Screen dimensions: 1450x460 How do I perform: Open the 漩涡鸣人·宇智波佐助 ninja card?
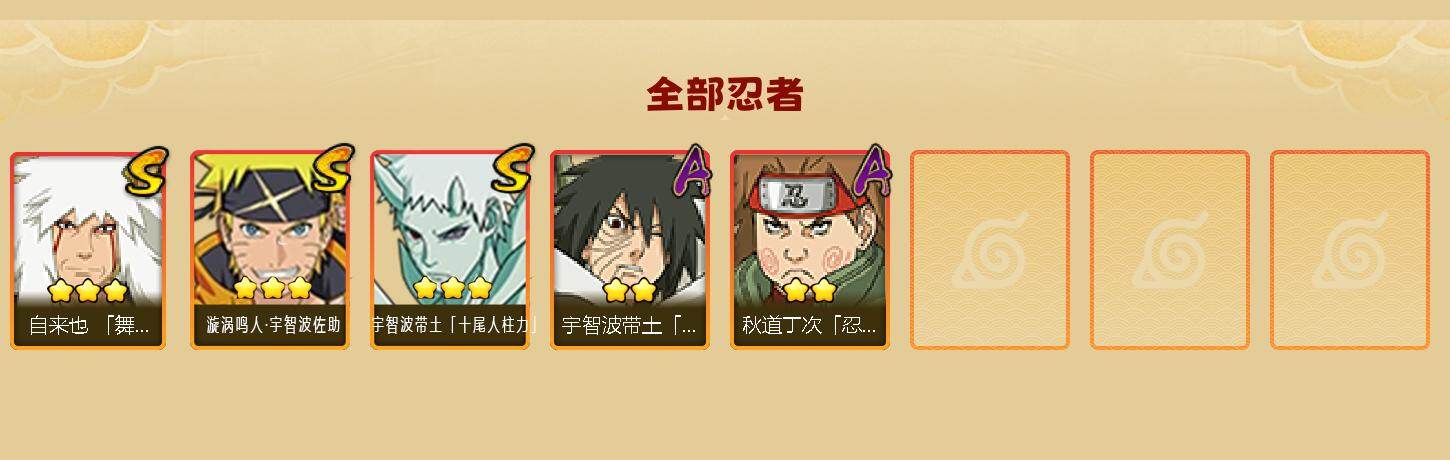(x=270, y=250)
